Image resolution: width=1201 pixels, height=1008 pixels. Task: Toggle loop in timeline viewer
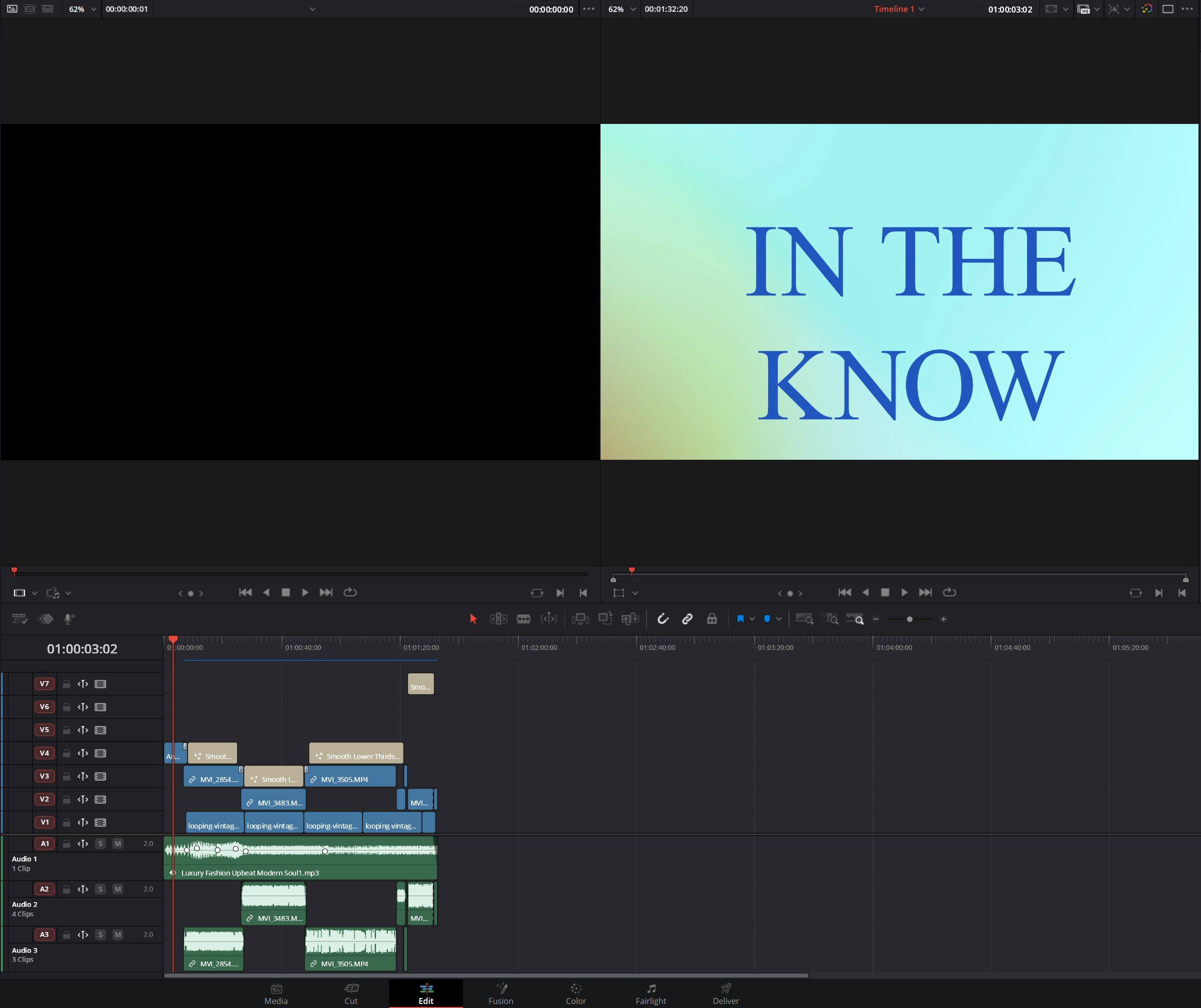coord(949,592)
